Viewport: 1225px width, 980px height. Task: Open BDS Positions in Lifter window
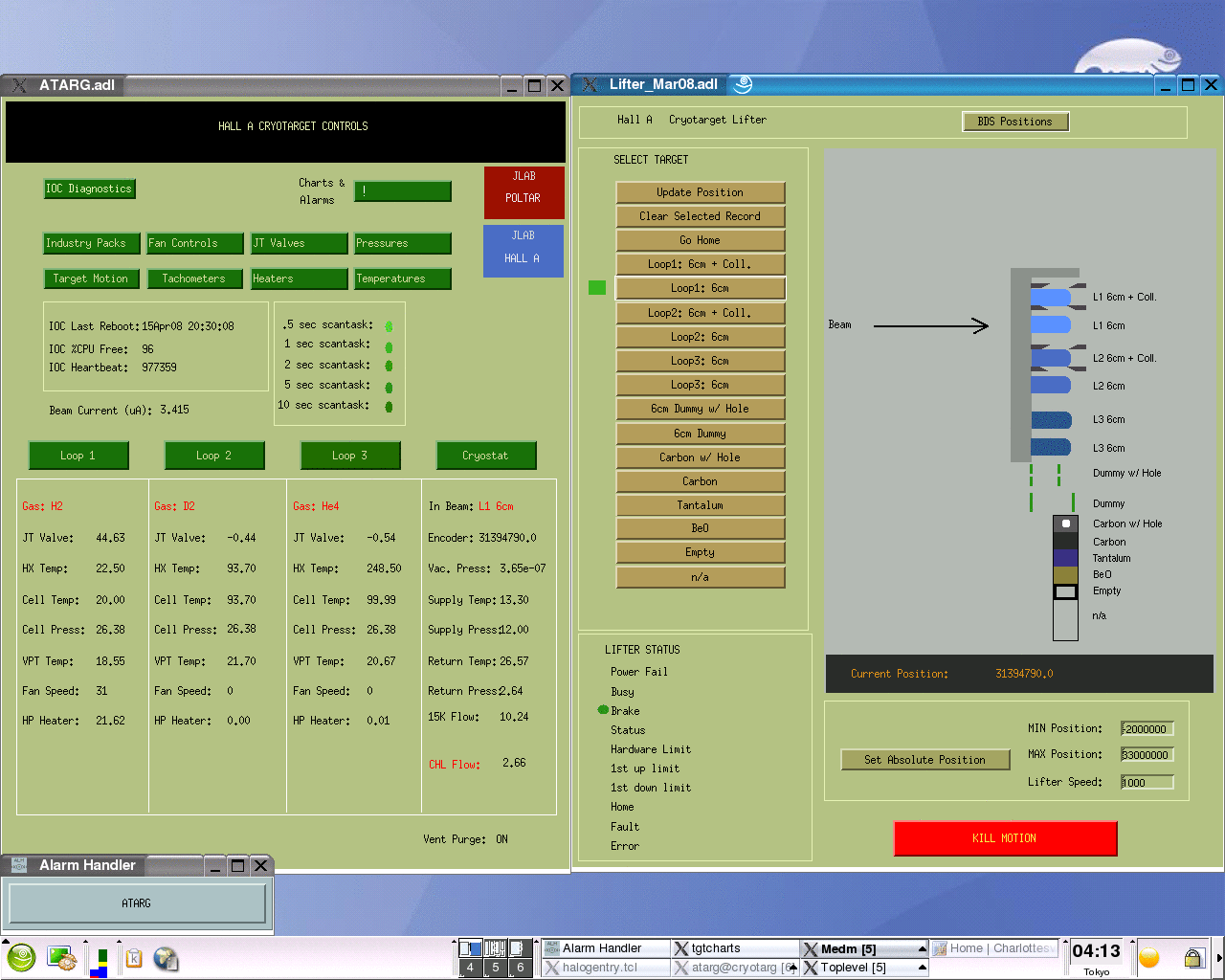coord(1015,122)
